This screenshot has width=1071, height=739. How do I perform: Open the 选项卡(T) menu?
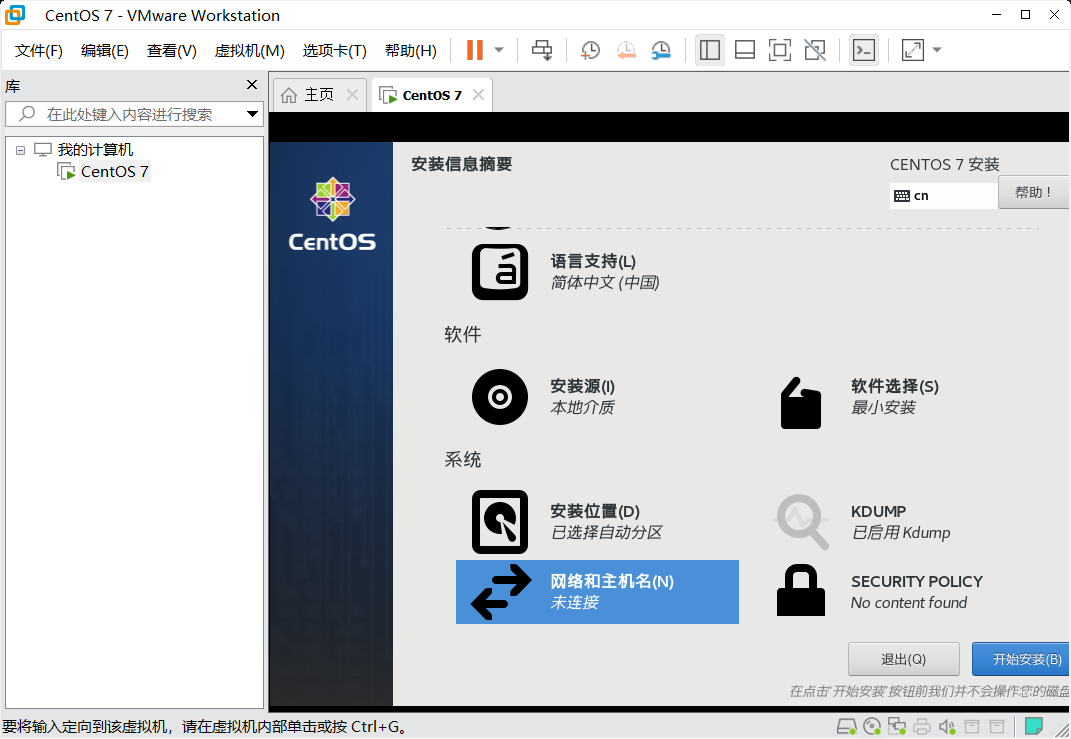click(x=335, y=51)
